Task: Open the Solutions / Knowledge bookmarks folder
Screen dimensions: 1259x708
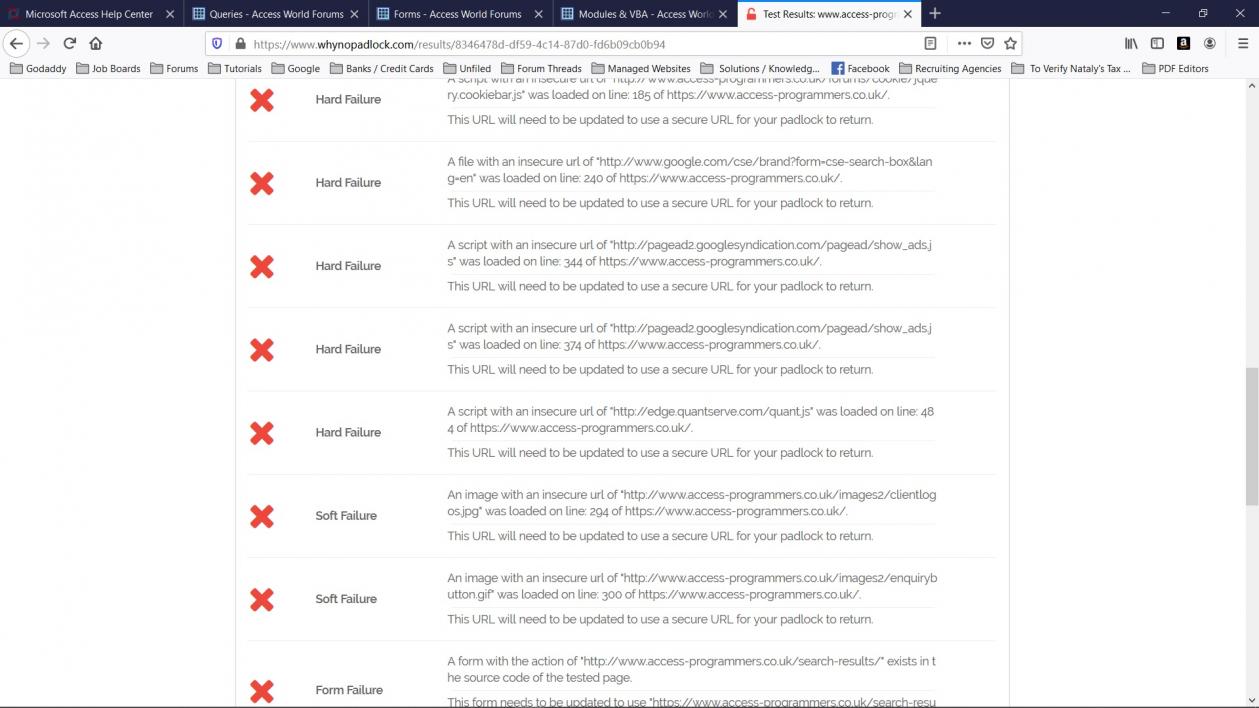Action: tap(760, 69)
